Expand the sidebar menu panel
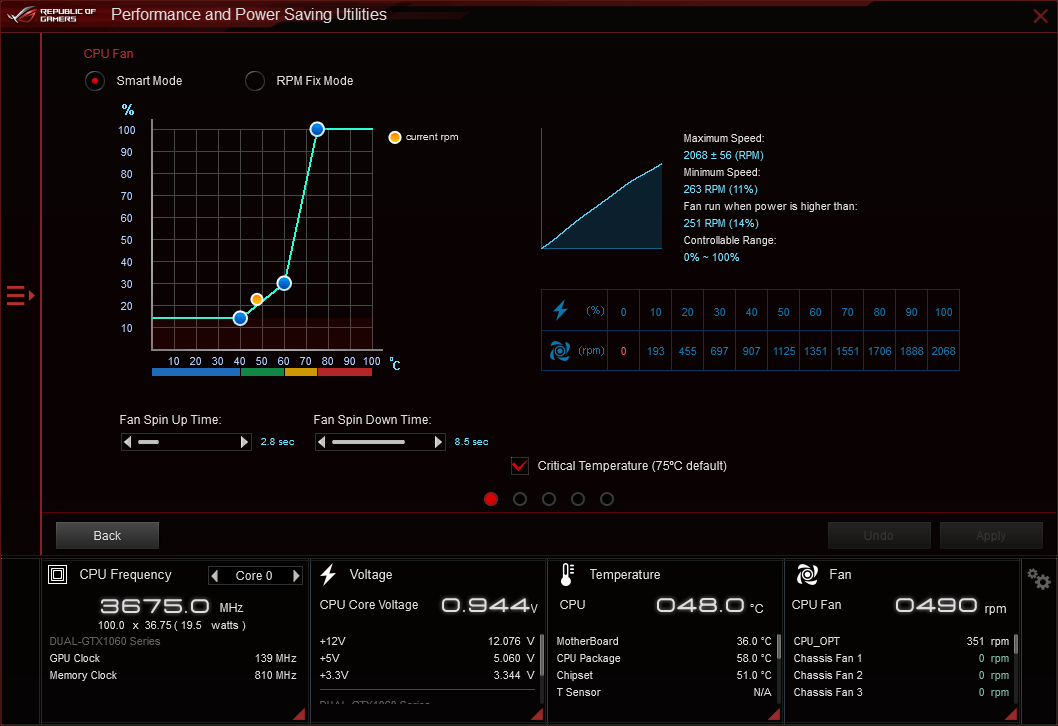Image resolution: width=1058 pixels, height=726 pixels. [16, 295]
